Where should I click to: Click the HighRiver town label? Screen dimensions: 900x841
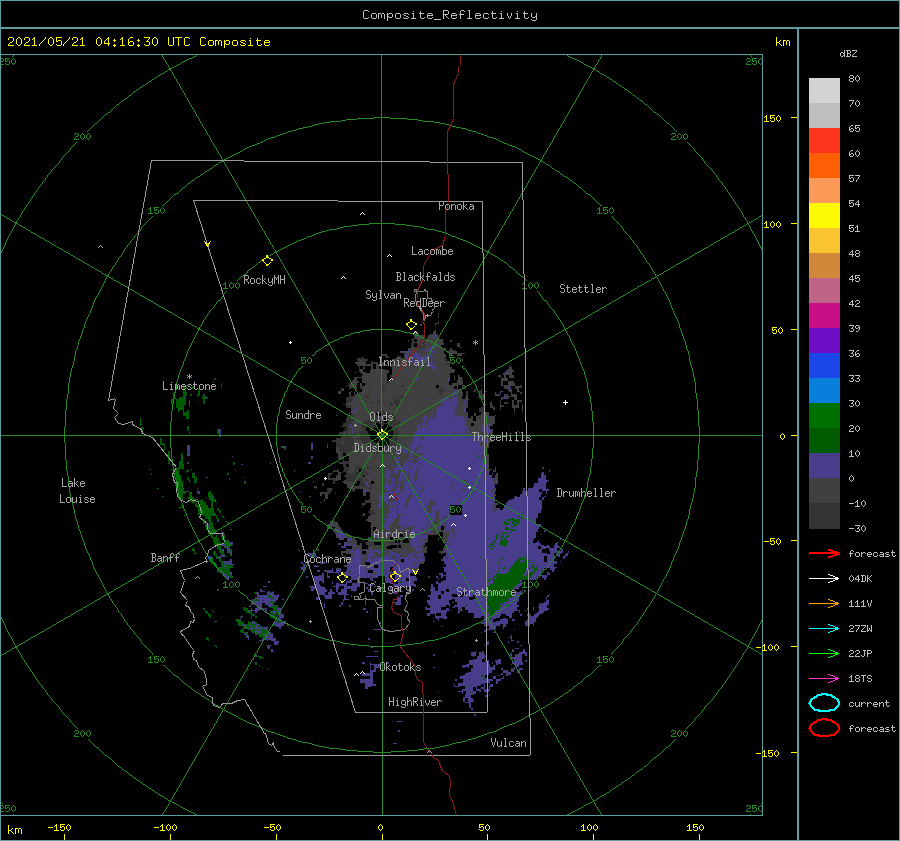click(415, 702)
